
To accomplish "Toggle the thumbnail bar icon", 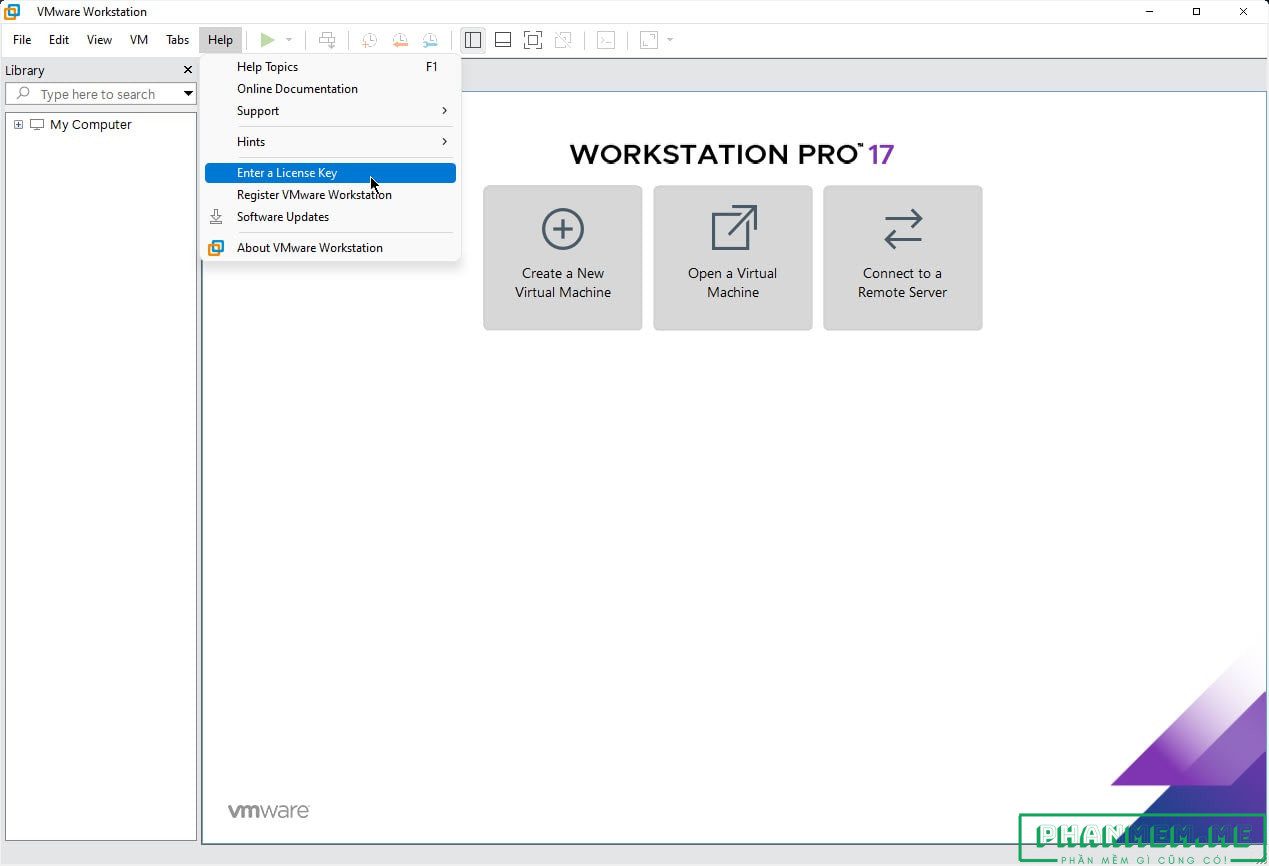I will click(503, 40).
